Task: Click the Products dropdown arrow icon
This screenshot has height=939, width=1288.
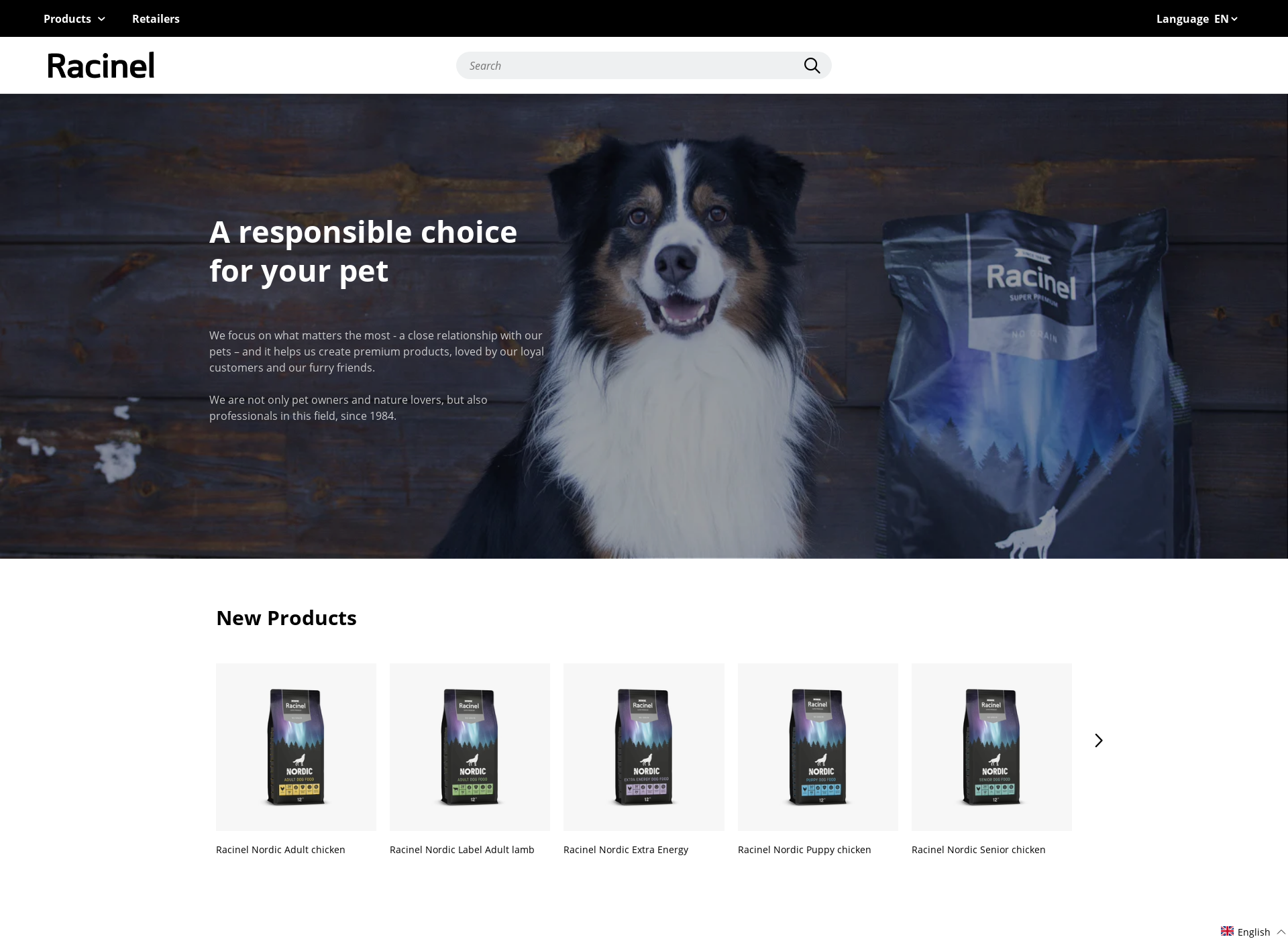Action: click(x=100, y=18)
